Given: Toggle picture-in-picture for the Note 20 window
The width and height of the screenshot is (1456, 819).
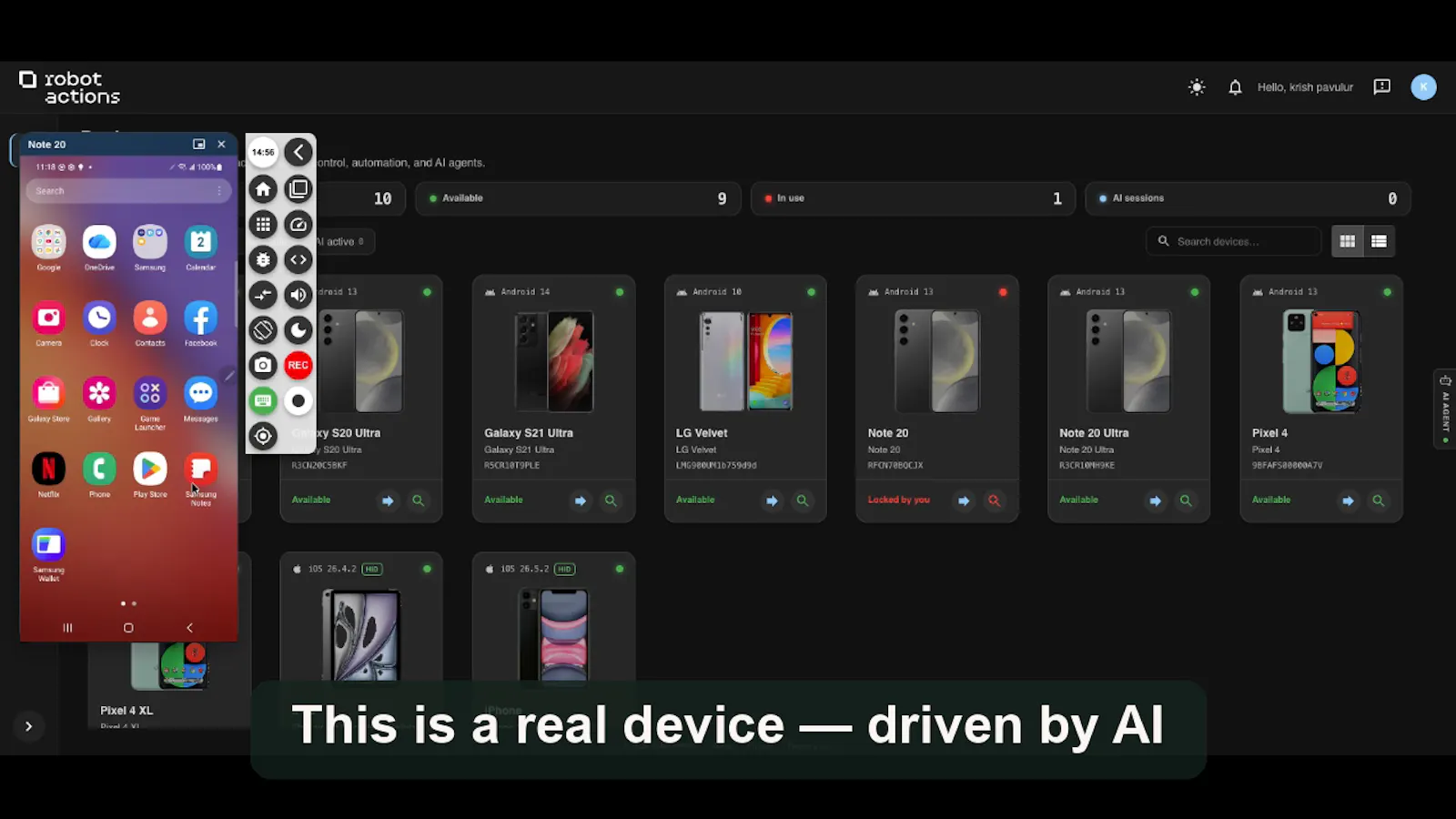Looking at the screenshot, I should coord(199,144).
